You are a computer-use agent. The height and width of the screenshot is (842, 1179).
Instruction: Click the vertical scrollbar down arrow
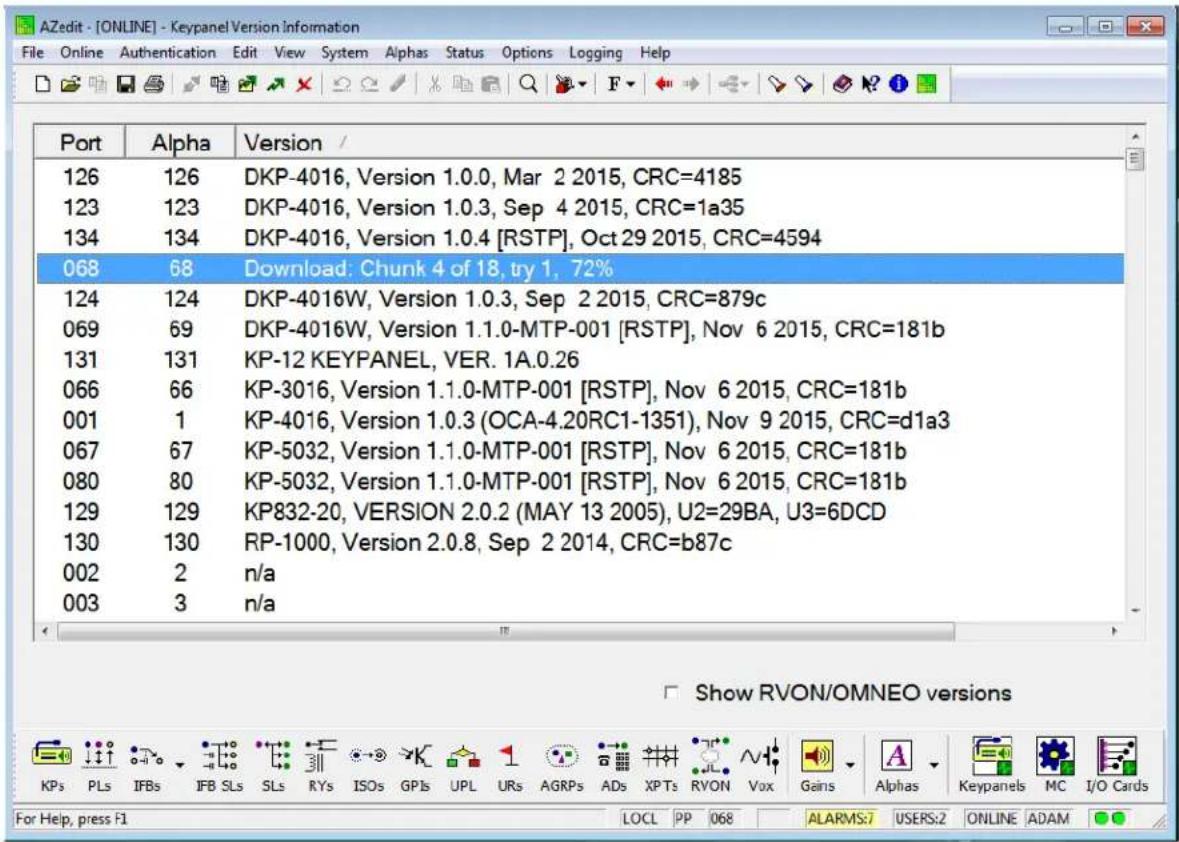[x=1135, y=610]
